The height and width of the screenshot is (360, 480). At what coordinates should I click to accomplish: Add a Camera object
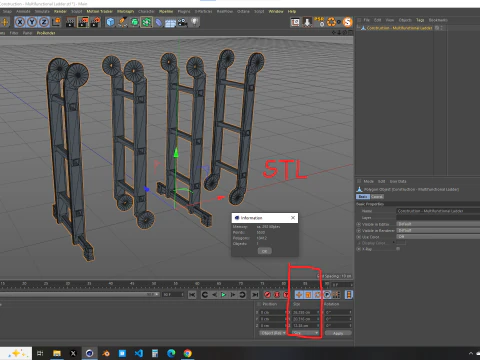click(x=182, y=22)
